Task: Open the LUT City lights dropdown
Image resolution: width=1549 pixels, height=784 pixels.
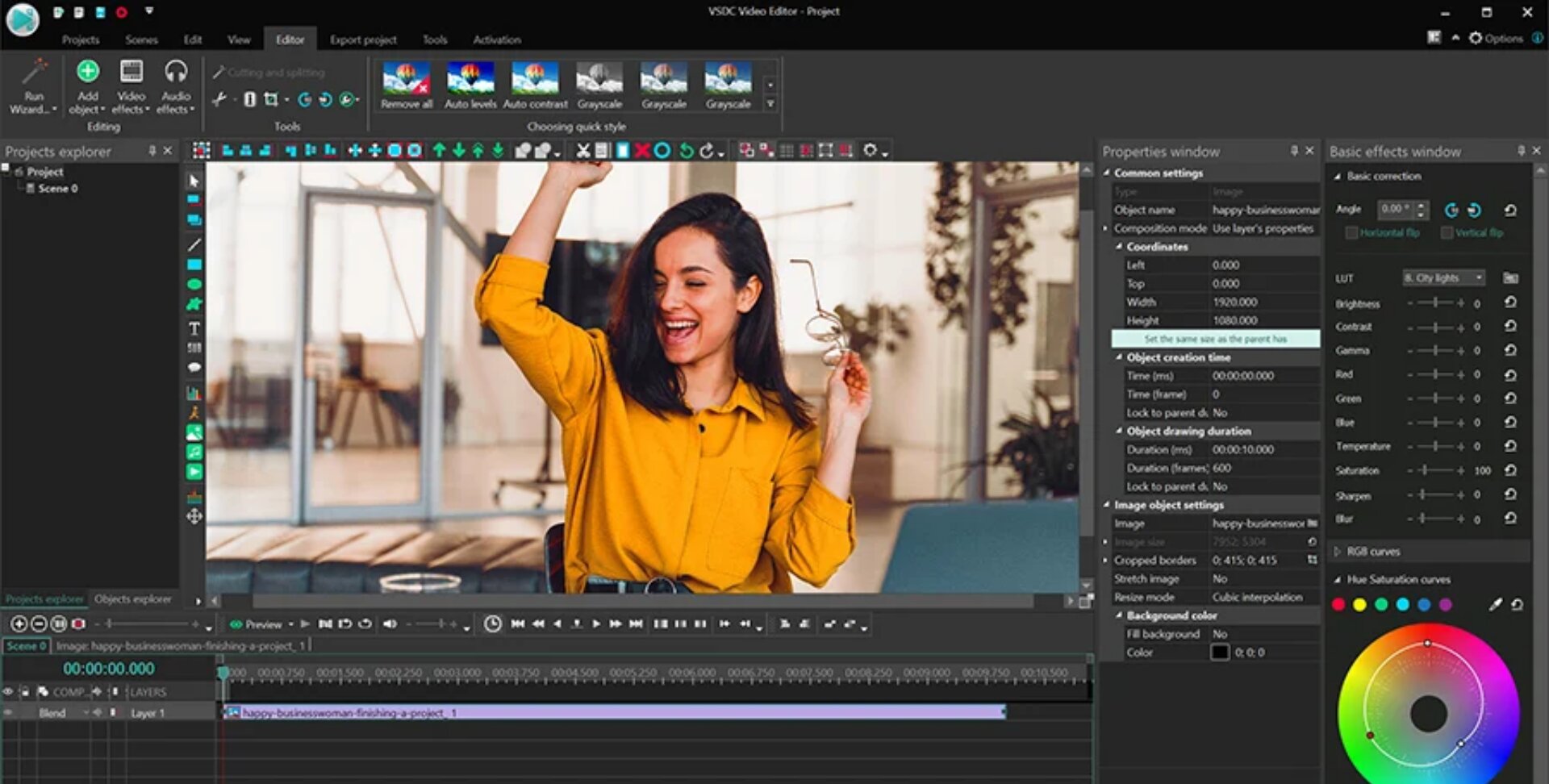Action: [1443, 278]
